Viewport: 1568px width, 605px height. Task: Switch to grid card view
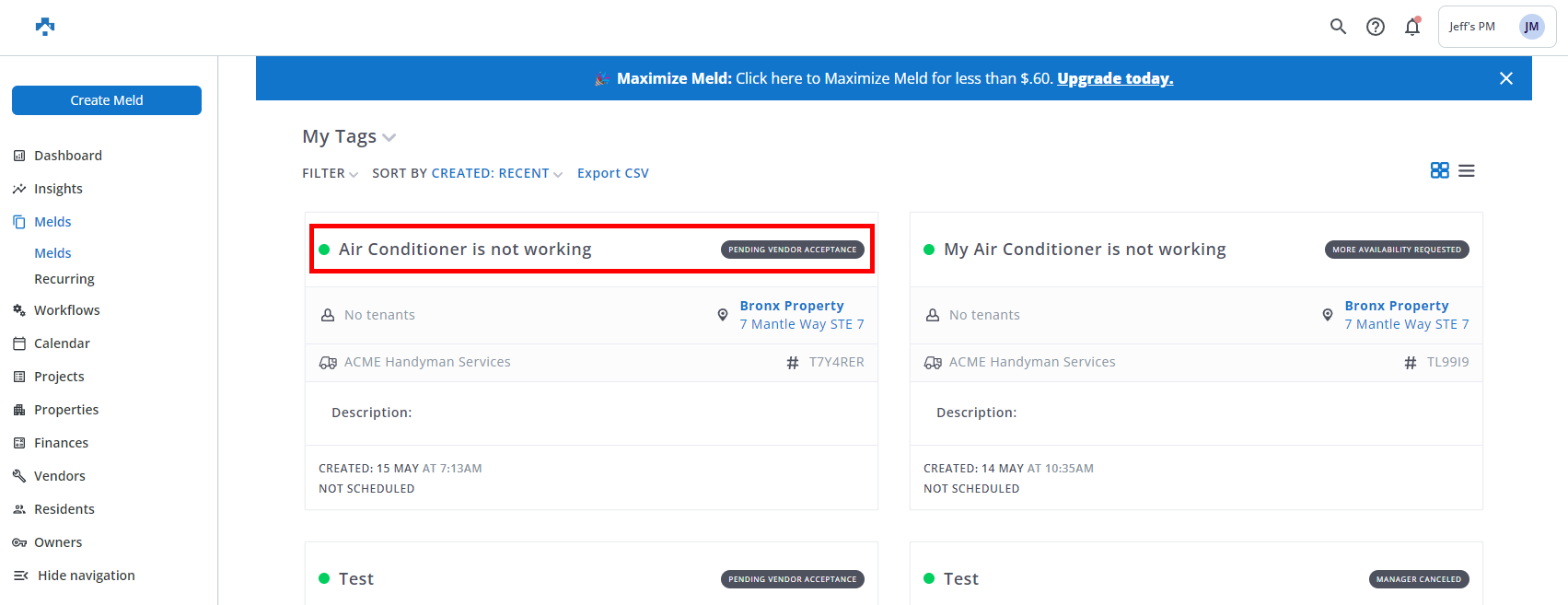point(1439,170)
